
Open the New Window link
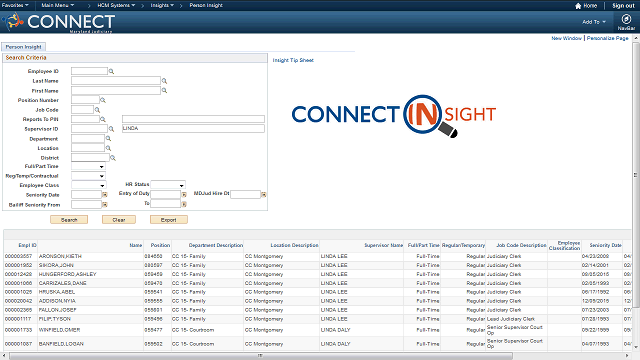[567, 38]
